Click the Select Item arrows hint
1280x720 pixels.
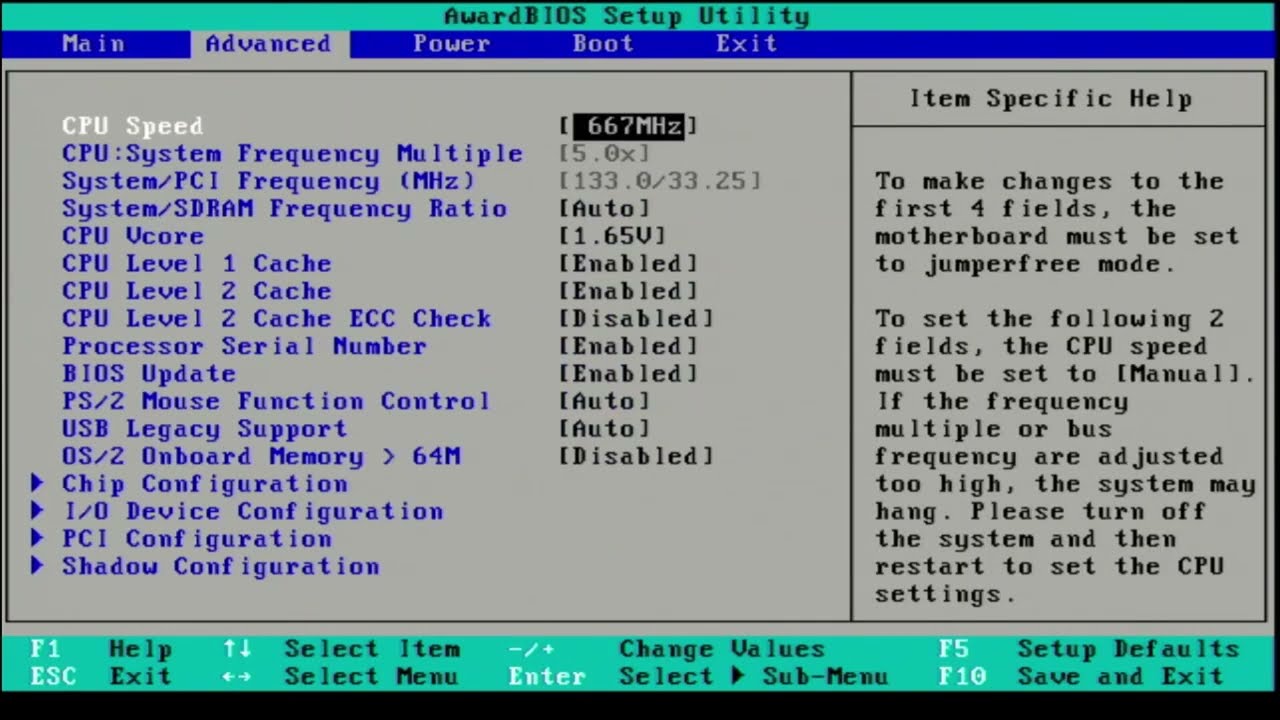coord(341,649)
